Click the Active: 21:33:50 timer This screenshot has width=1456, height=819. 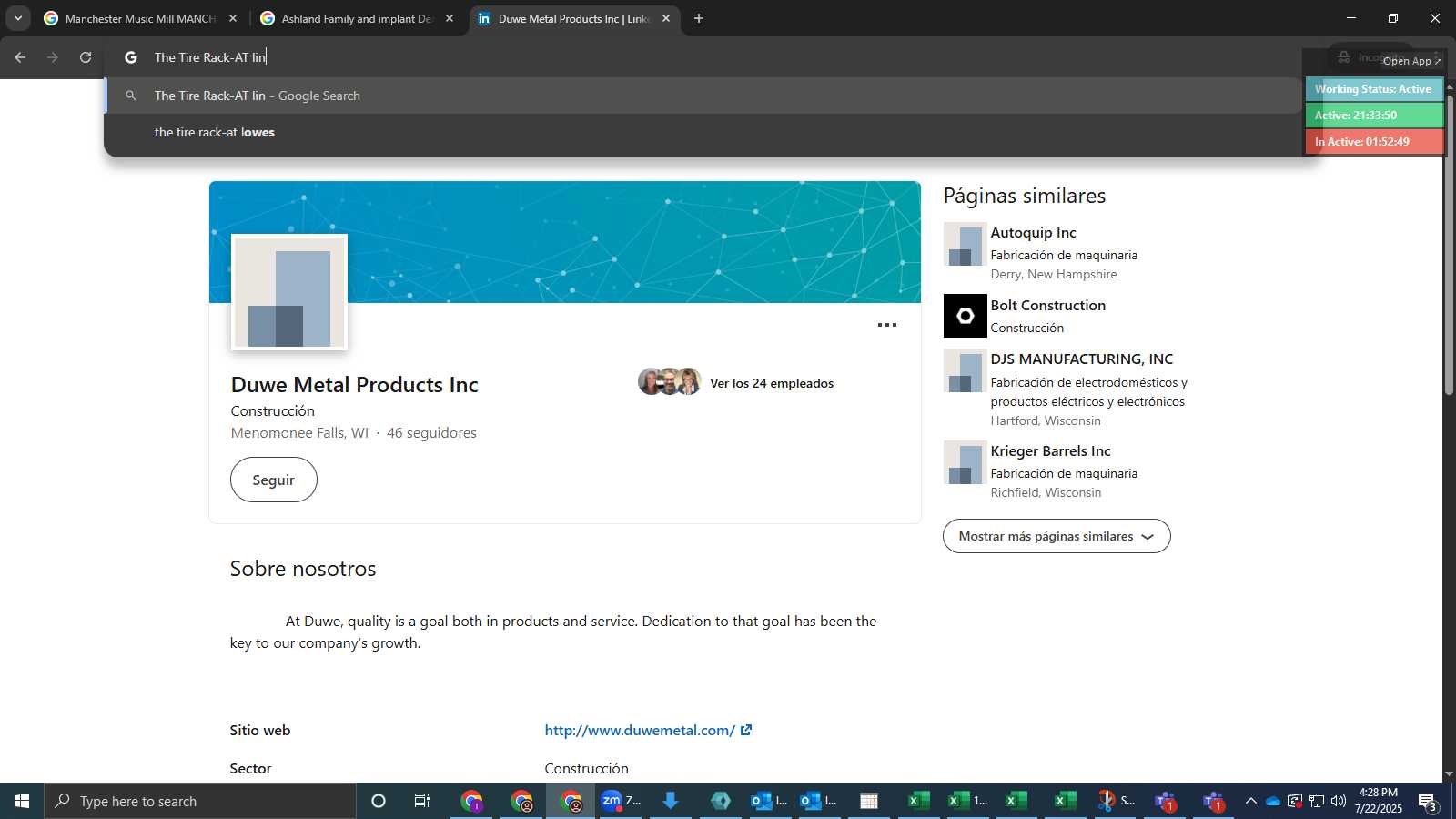(x=1374, y=116)
